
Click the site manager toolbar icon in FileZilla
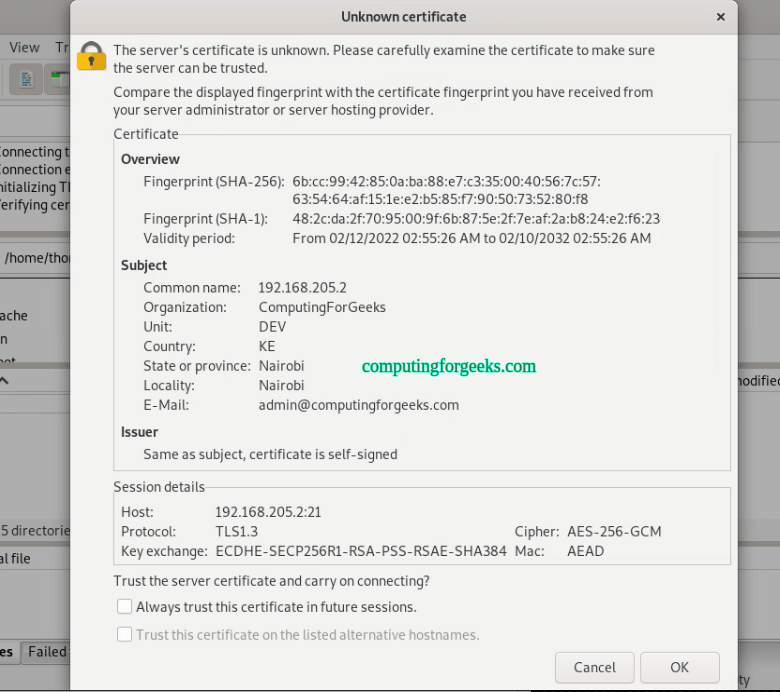(x=26, y=79)
